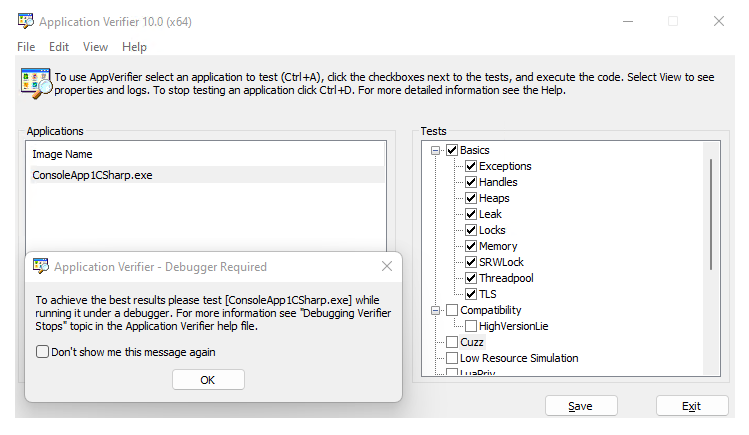Open the Help menu
The width and height of the screenshot is (749, 435).
tap(134, 47)
